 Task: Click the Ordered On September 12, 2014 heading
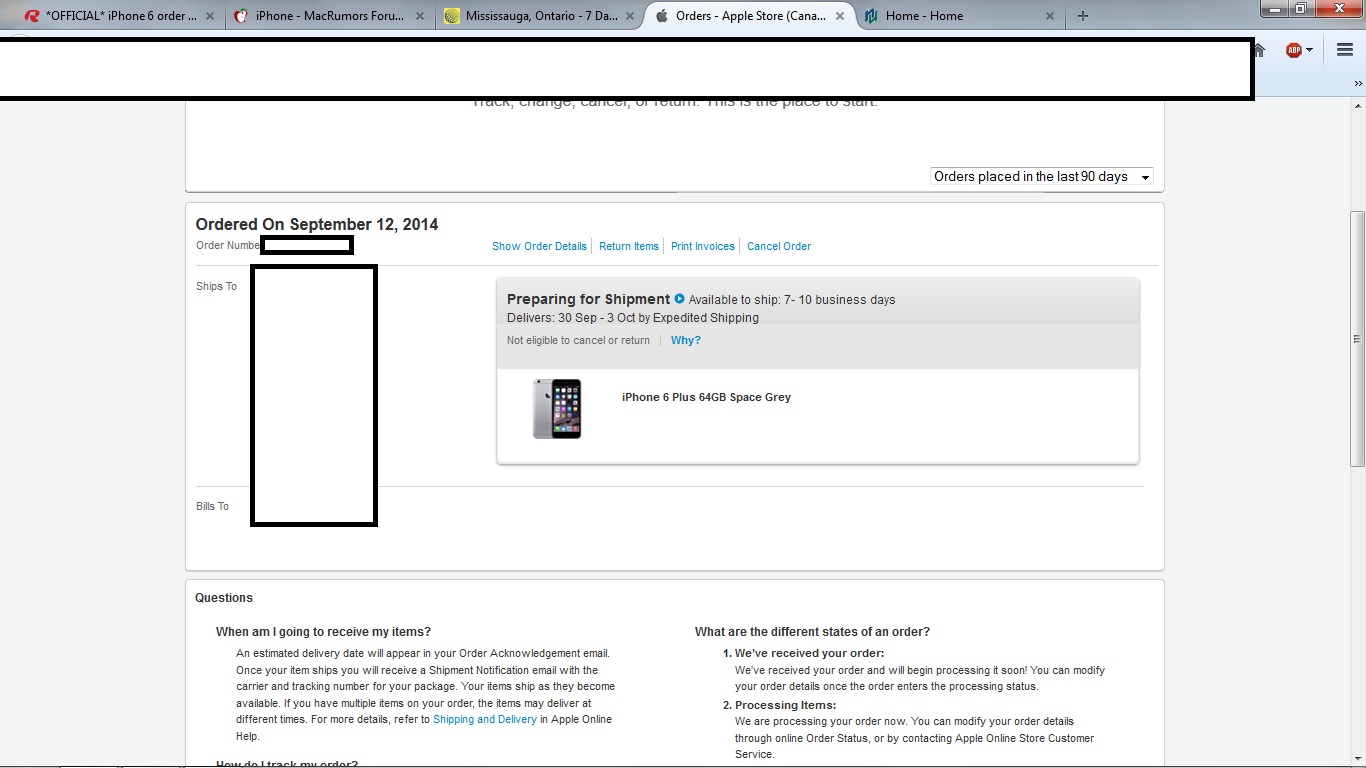(x=317, y=224)
